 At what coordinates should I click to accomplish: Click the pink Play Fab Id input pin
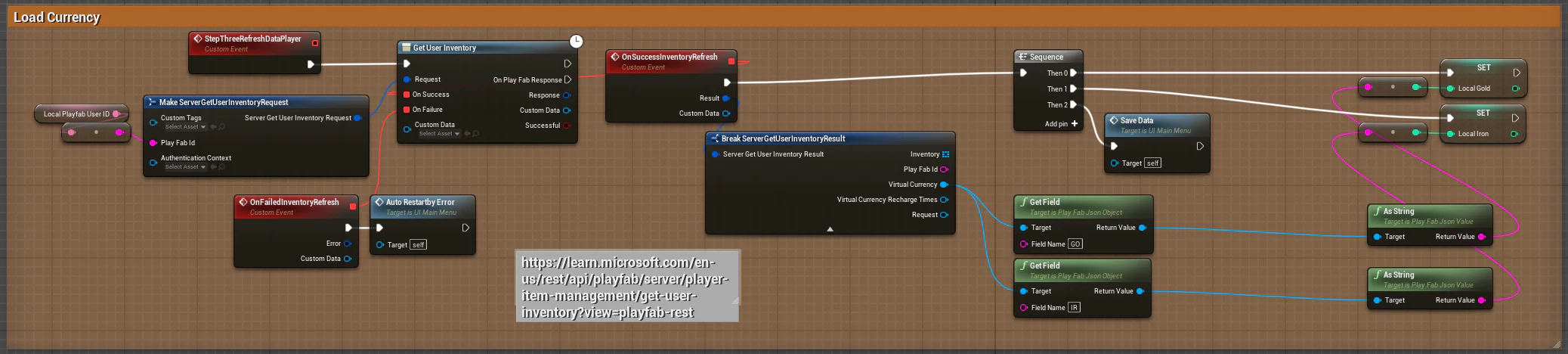pos(153,143)
